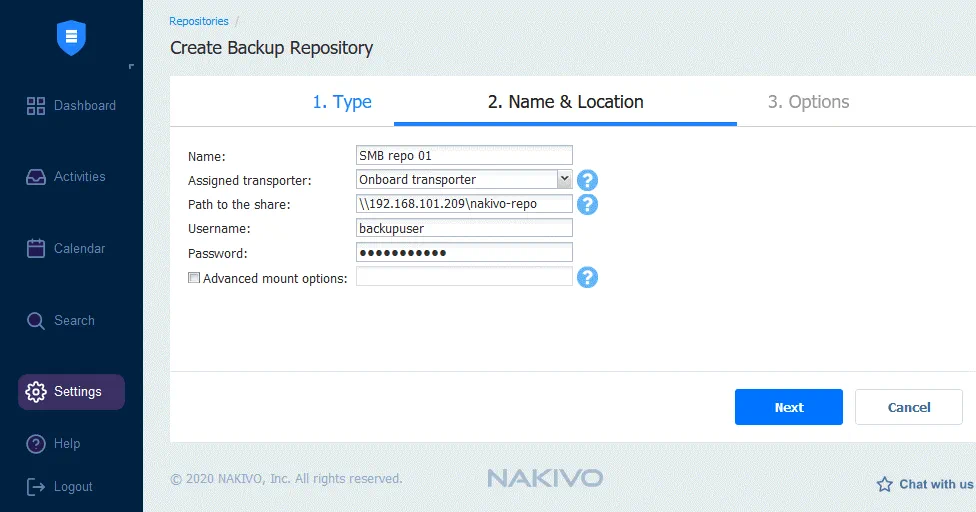Click into the Name text field

click(464, 155)
